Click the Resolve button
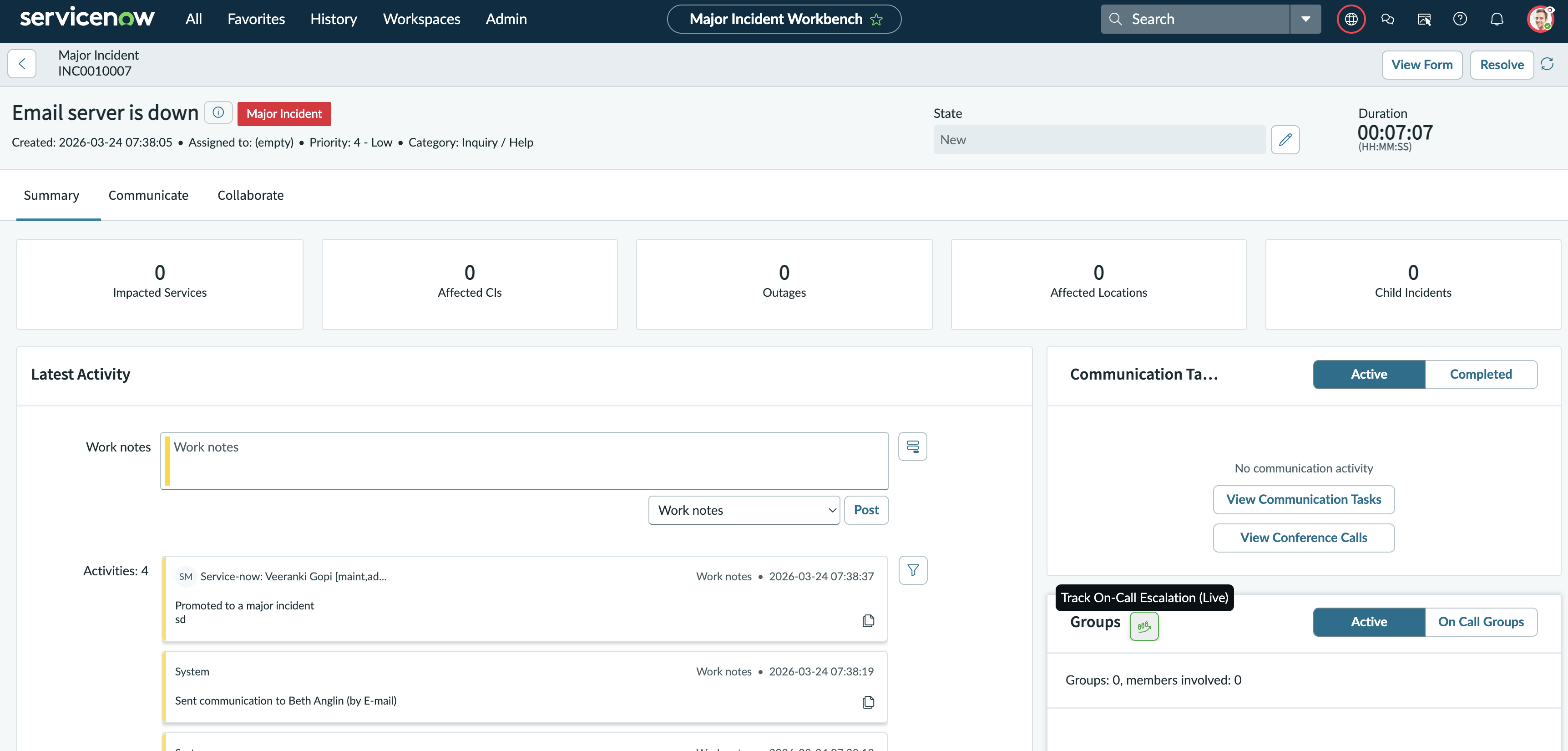 click(1502, 65)
